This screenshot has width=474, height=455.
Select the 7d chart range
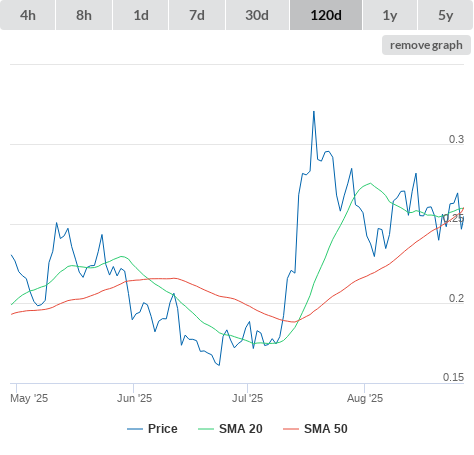pyautogui.click(x=197, y=15)
